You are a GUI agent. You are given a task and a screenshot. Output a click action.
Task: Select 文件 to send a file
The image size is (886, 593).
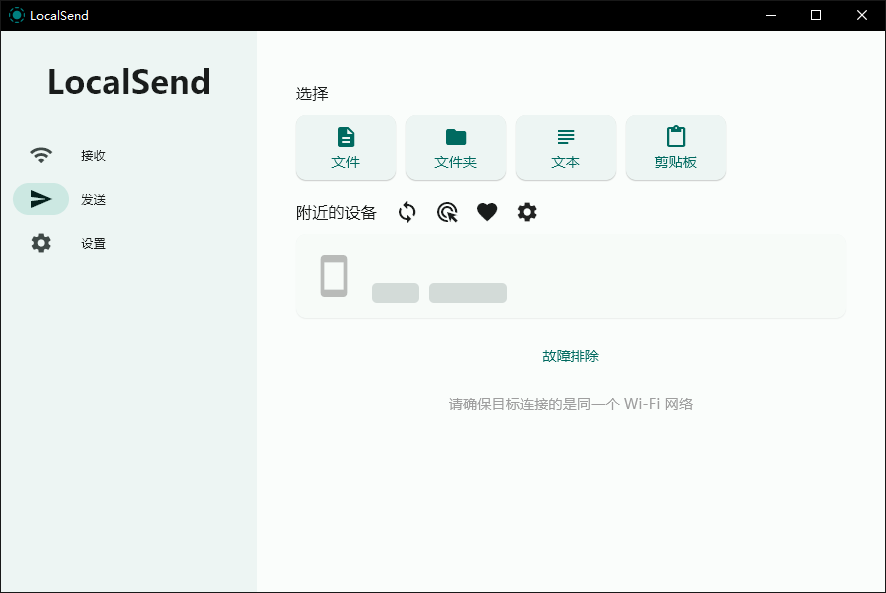[345, 148]
